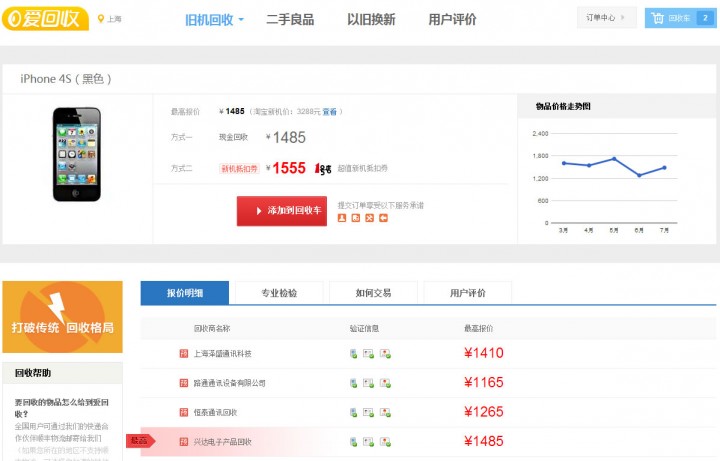Click the return-arrow service promise icon

point(383,218)
